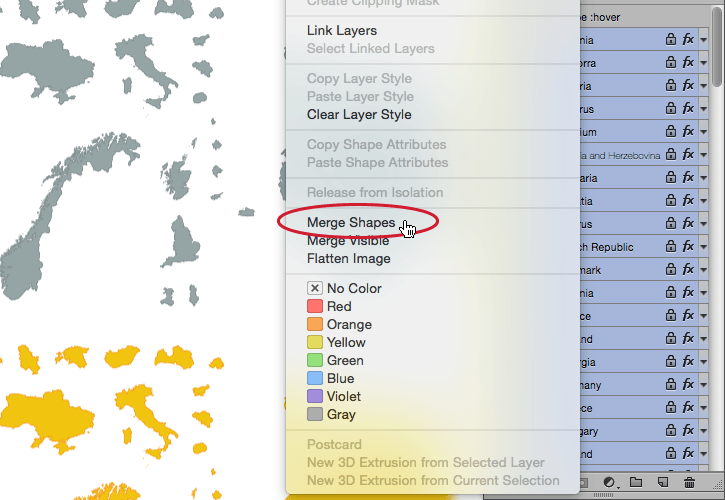The height and width of the screenshot is (500, 725).
Task: Open the adjustment layer half-circle icon
Action: 609,483
